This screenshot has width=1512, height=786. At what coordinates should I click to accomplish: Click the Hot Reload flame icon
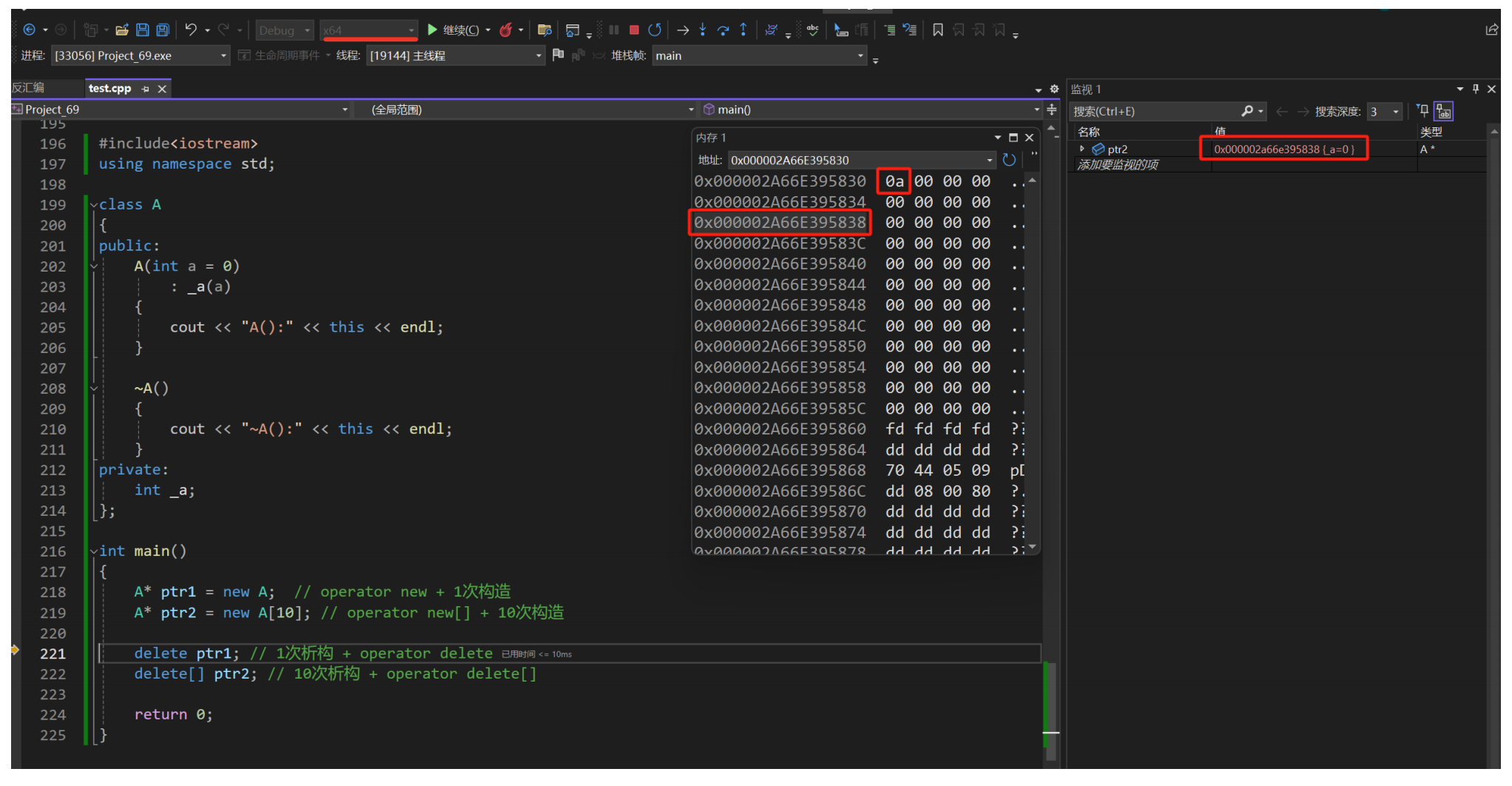point(506,30)
